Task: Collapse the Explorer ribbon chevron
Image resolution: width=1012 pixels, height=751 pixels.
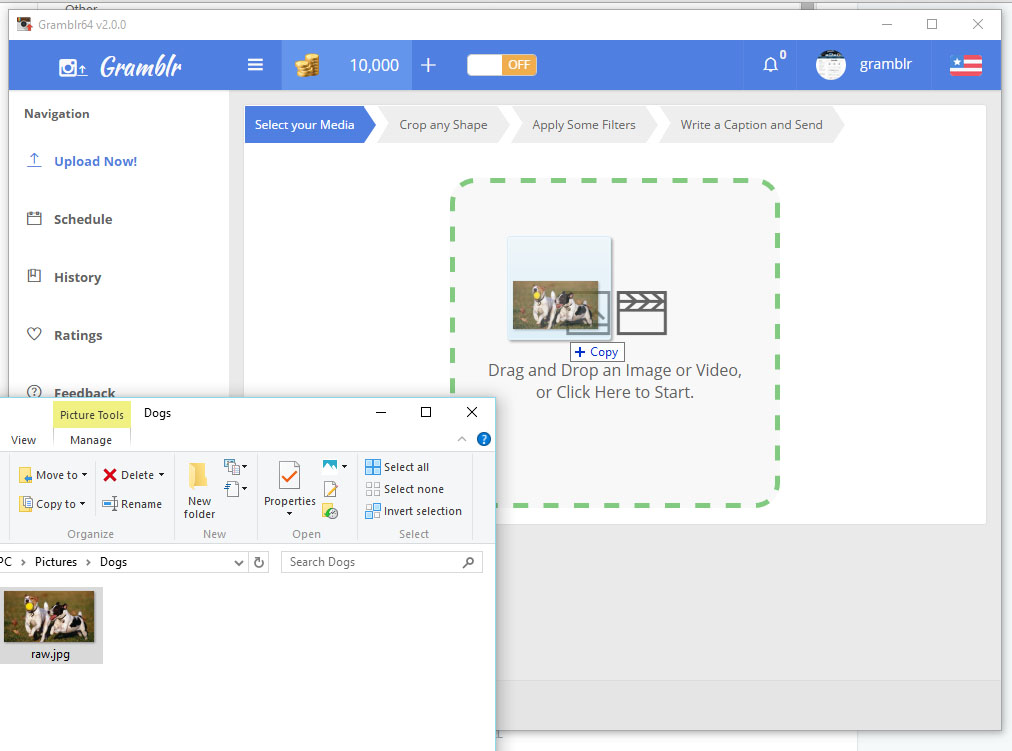Action: click(x=462, y=439)
